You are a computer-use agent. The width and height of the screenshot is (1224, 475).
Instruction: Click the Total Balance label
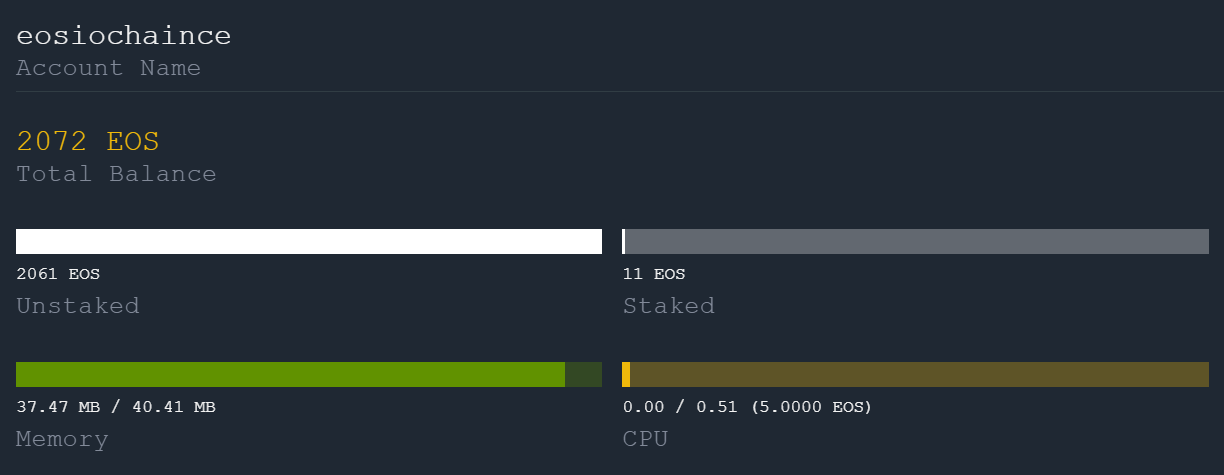tap(116, 174)
